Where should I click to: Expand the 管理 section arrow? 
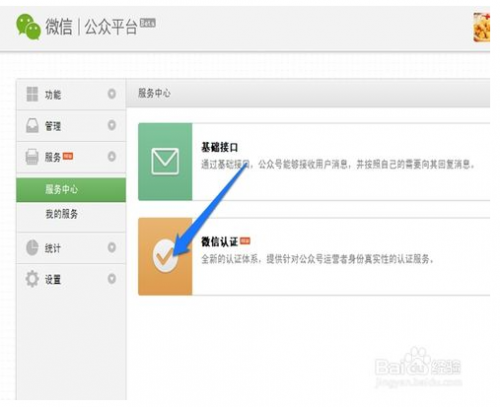112,125
